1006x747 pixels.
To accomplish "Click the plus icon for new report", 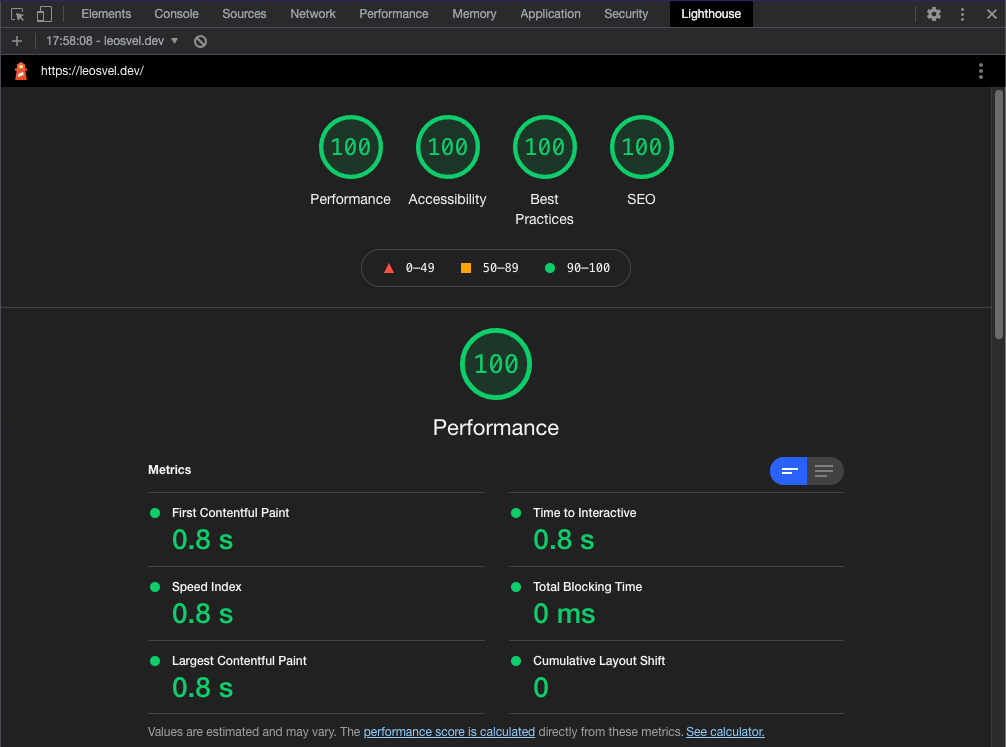I will (x=17, y=41).
